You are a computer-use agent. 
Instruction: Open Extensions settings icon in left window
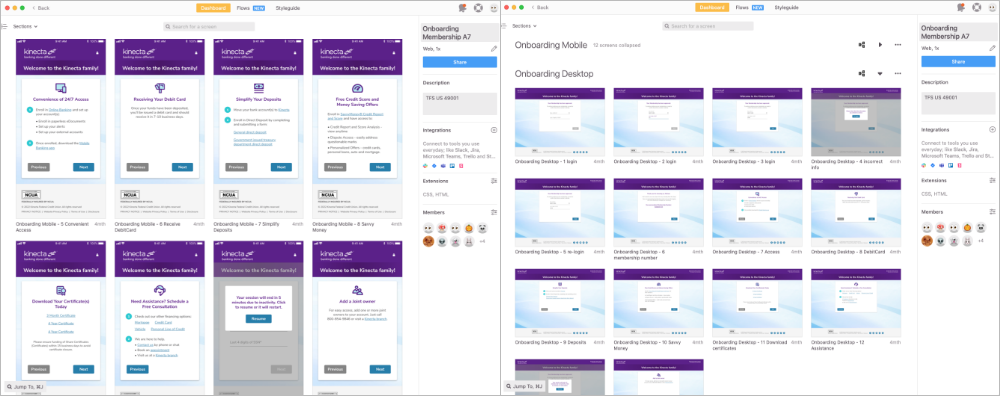click(x=494, y=181)
